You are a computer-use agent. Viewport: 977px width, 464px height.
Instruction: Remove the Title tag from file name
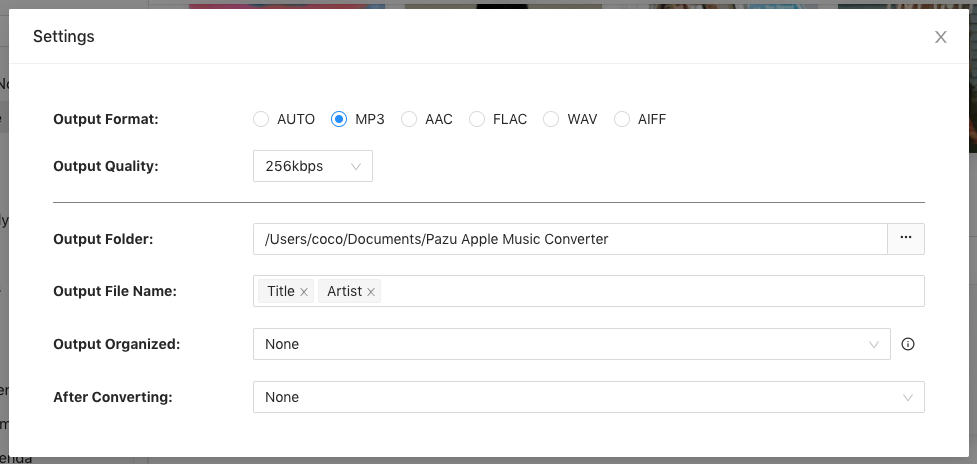click(x=304, y=292)
